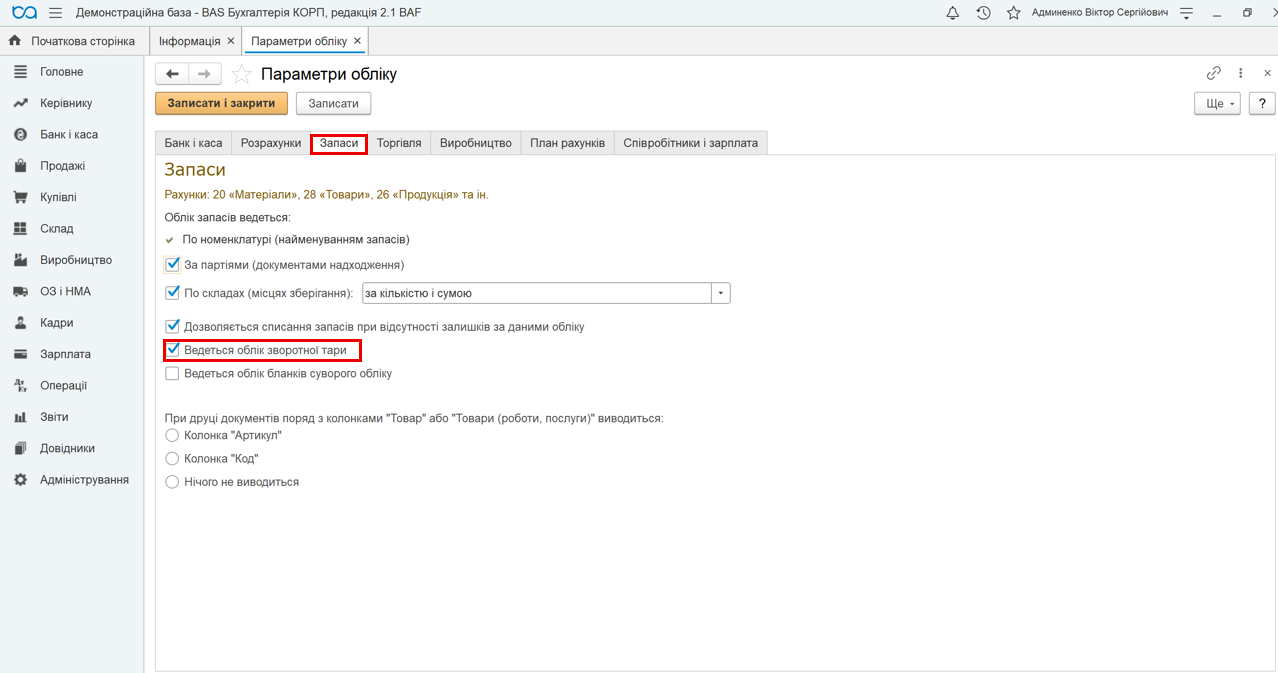The width and height of the screenshot is (1278, 673).
Task: Select Колонка "Код" radio option
Action: 172,458
